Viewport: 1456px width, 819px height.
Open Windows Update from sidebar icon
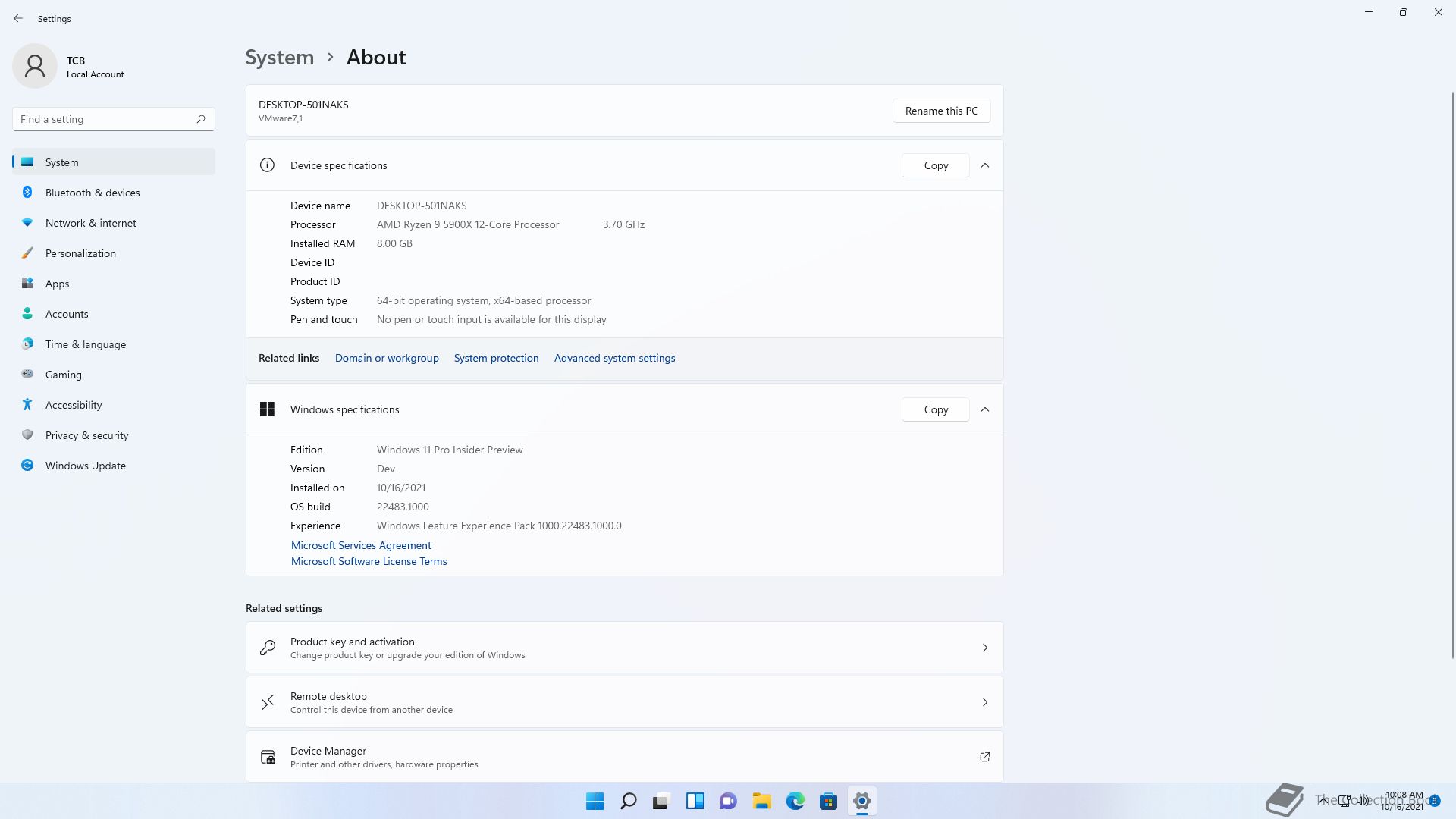pyautogui.click(x=27, y=466)
